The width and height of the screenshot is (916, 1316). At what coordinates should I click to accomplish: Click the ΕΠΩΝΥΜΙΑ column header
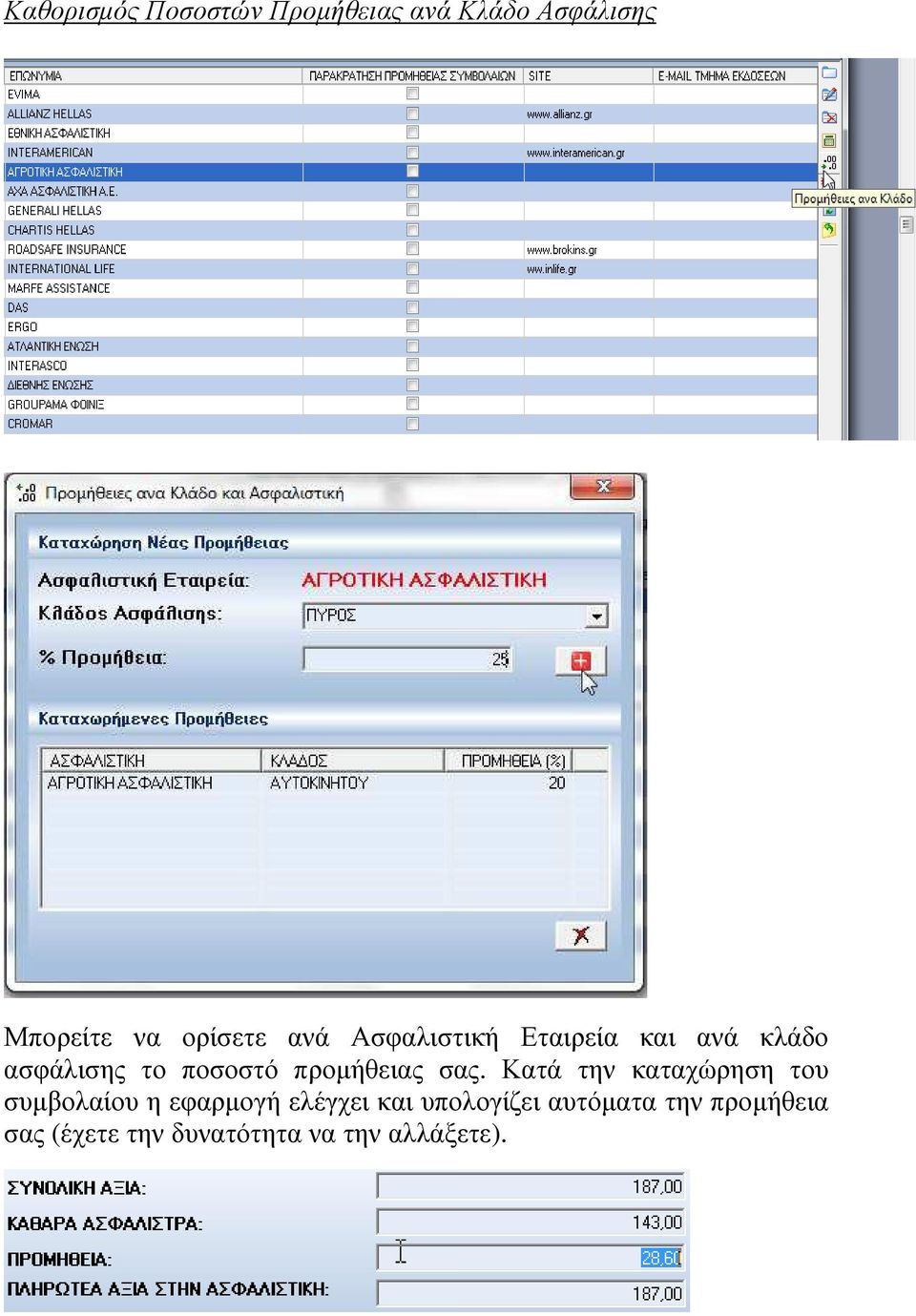[154, 75]
